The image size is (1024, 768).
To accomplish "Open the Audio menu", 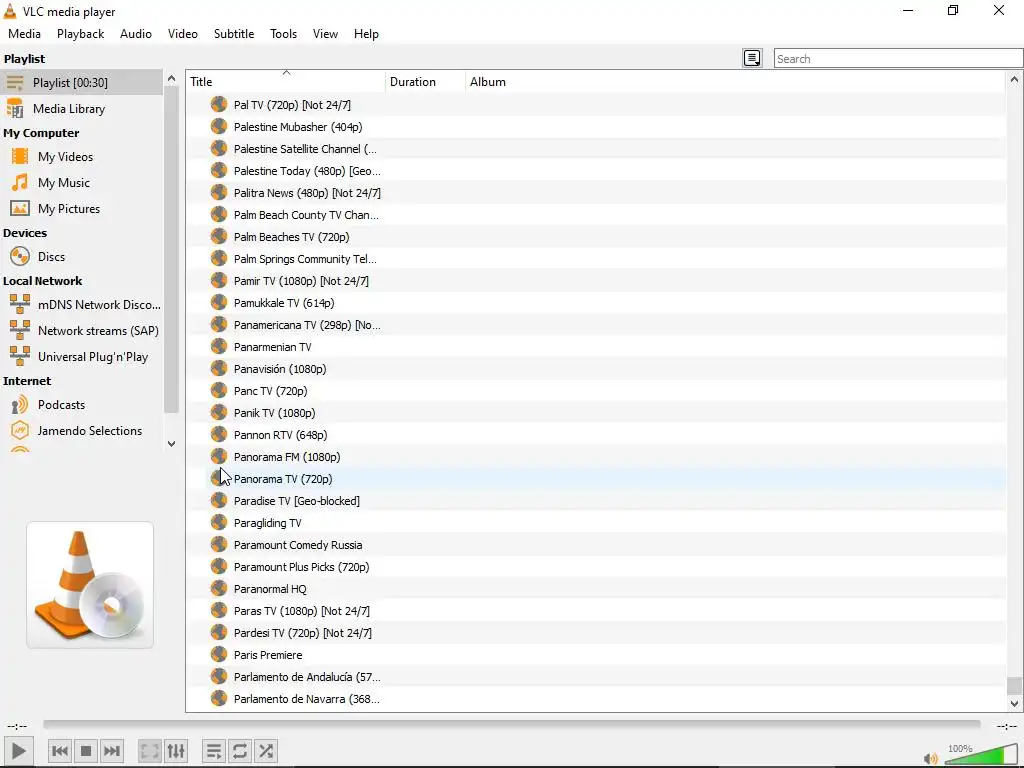I will 136,34.
